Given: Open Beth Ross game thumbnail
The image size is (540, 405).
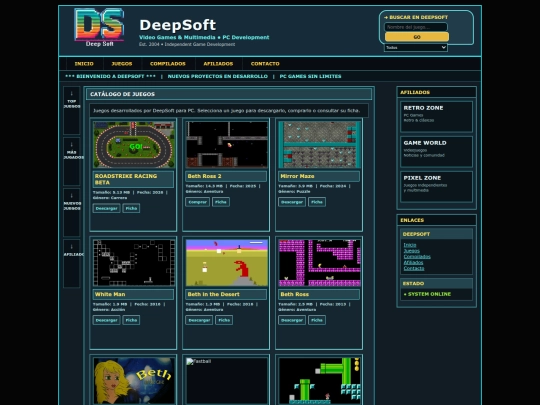Looking at the screenshot, I should [319, 263].
